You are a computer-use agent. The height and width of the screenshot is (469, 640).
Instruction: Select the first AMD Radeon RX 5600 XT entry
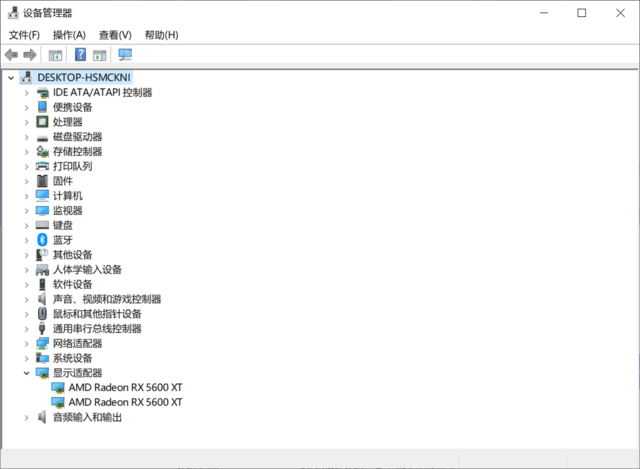click(x=125, y=387)
